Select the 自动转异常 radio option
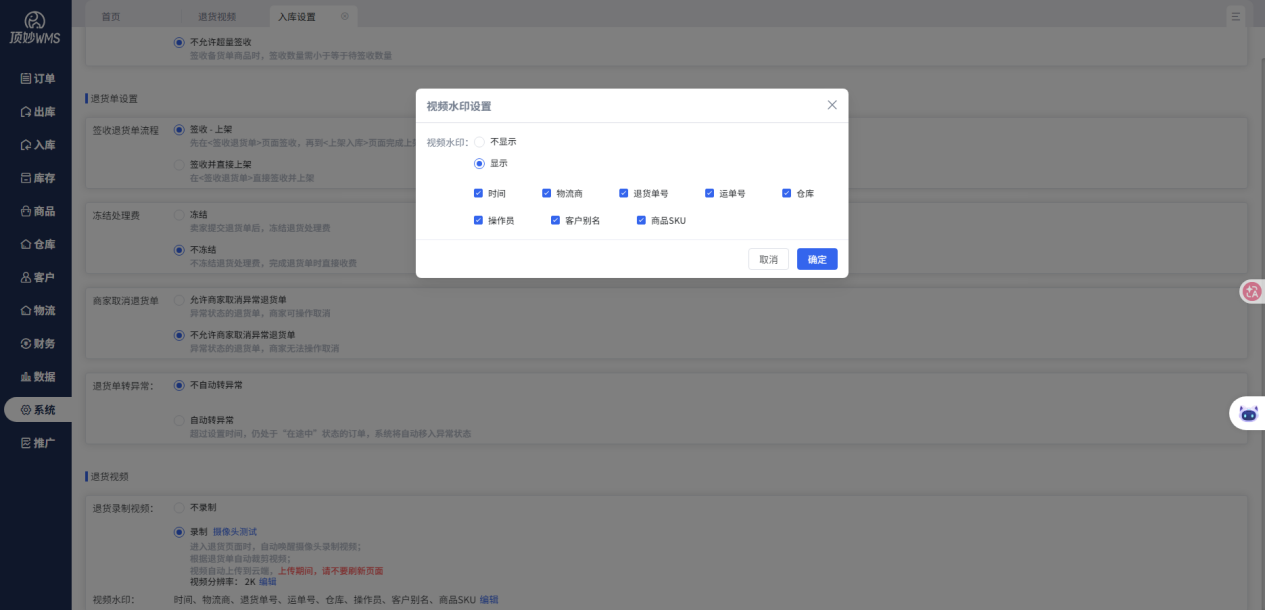Screen dimensions: 1265x610 point(179,420)
